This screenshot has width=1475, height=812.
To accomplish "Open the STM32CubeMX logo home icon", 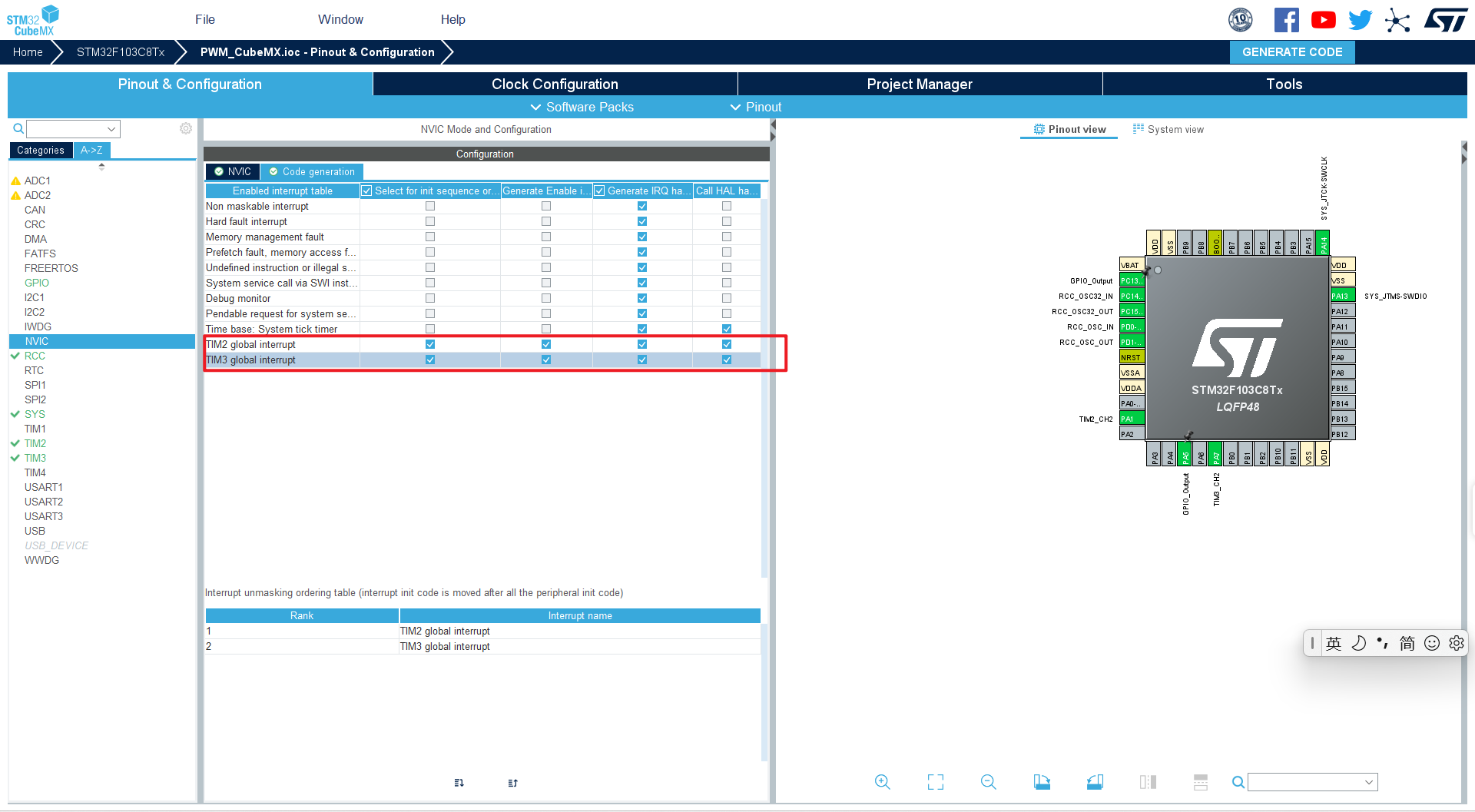I will click(33, 20).
